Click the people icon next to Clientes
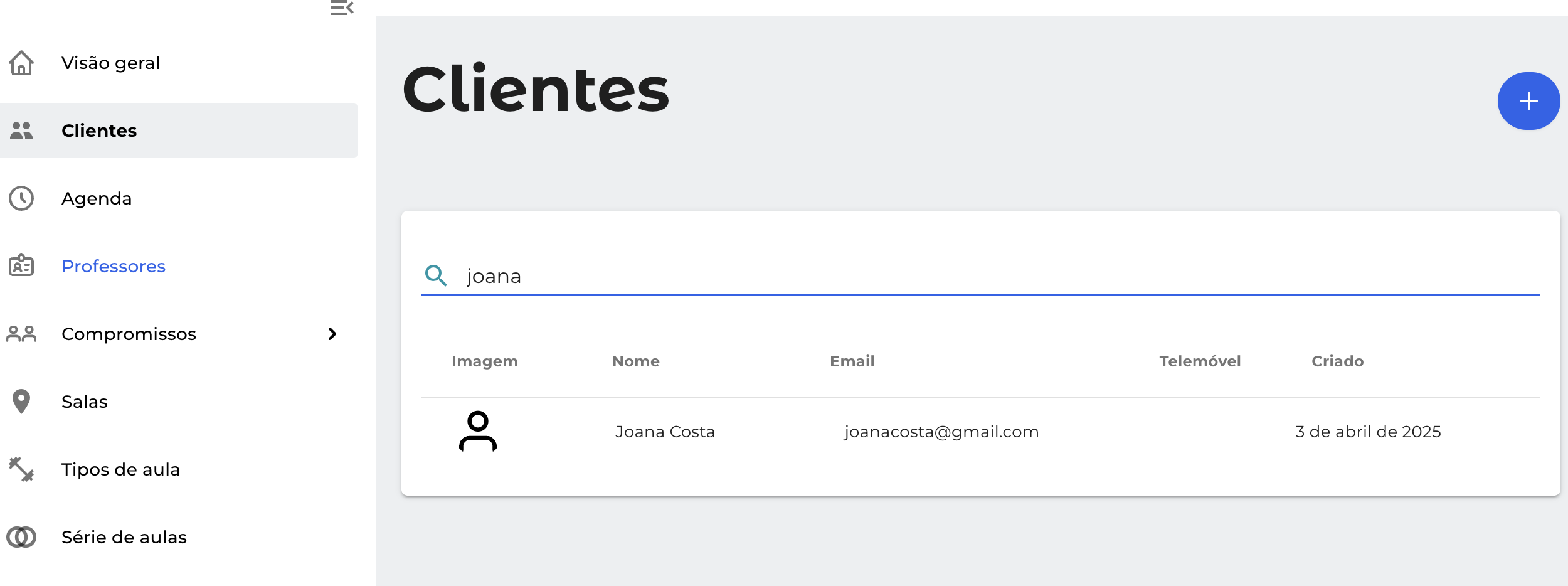The width and height of the screenshot is (1568, 586). click(x=21, y=131)
